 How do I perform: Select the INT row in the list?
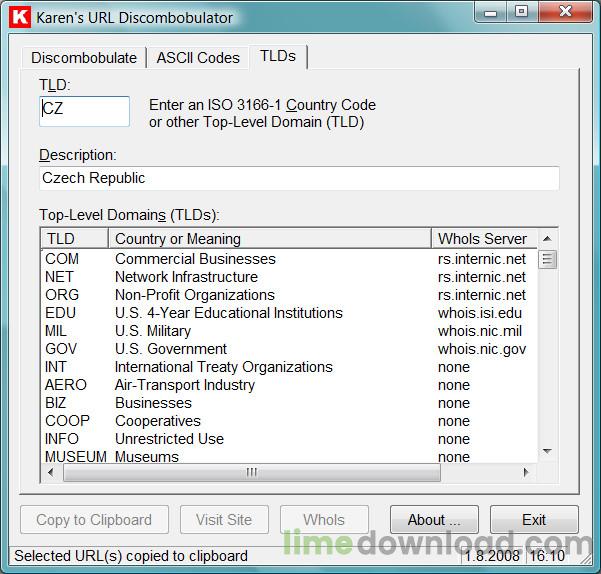tap(289, 367)
